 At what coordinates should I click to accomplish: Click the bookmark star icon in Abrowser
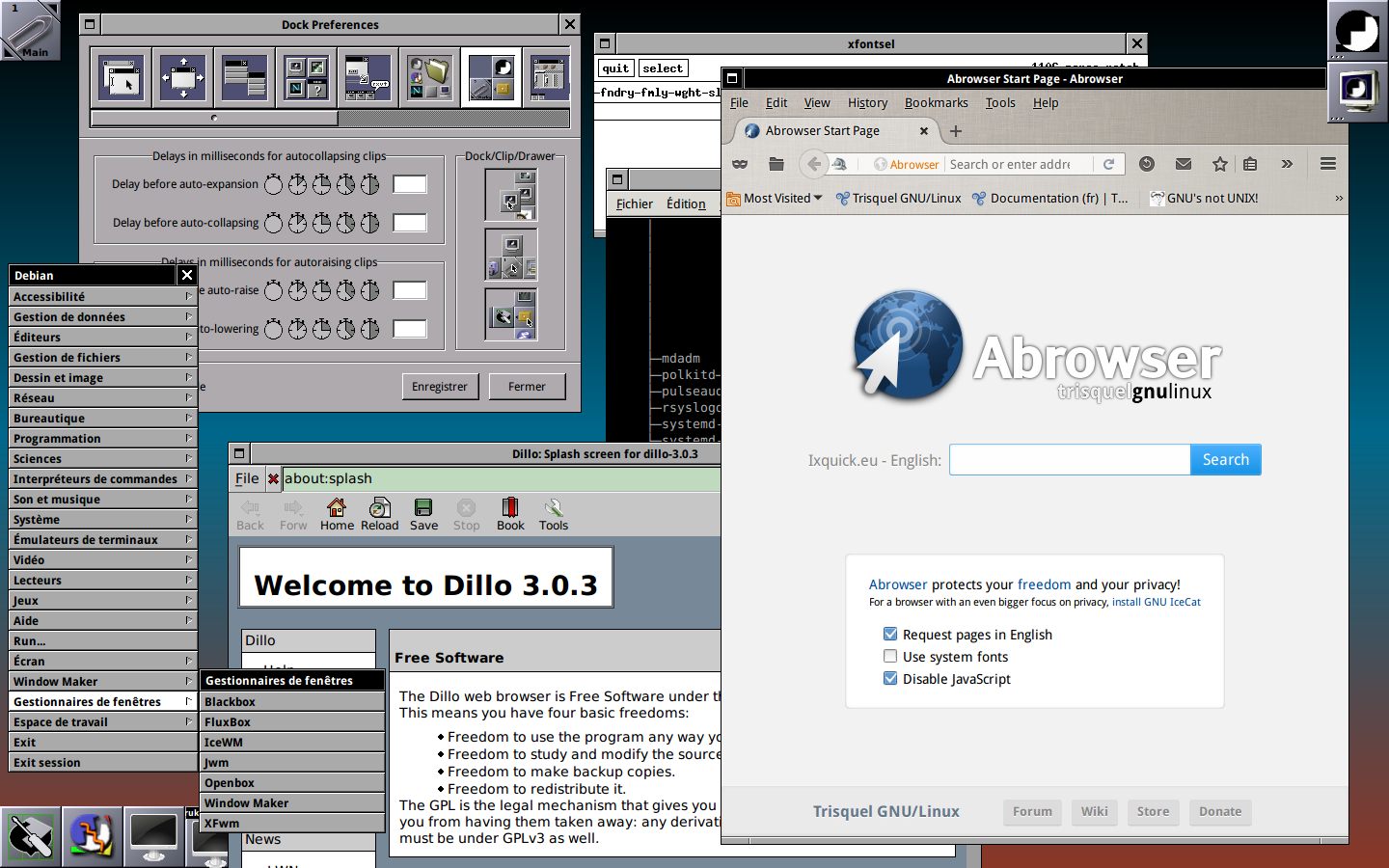[x=1220, y=164]
